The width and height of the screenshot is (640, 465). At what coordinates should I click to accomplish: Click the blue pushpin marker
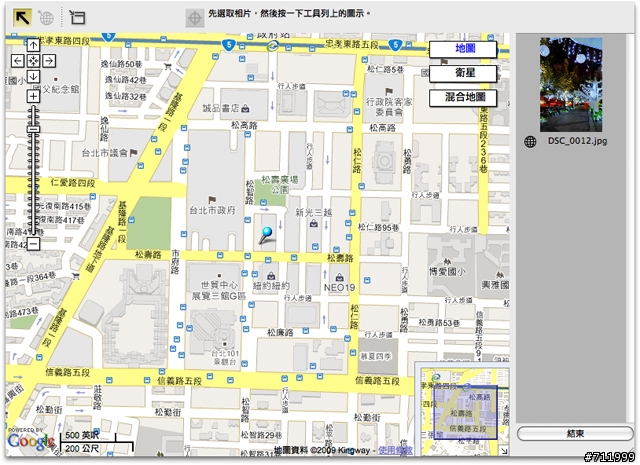coord(266,236)
